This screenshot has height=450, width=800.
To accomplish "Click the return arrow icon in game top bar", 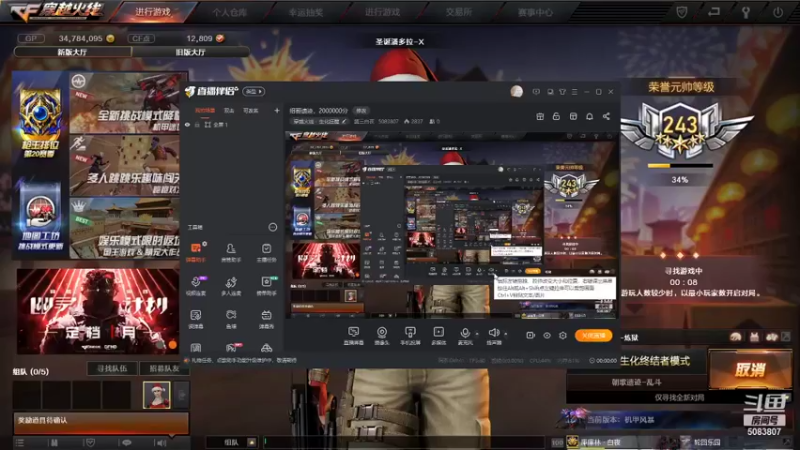I will (x=714, y=12).
